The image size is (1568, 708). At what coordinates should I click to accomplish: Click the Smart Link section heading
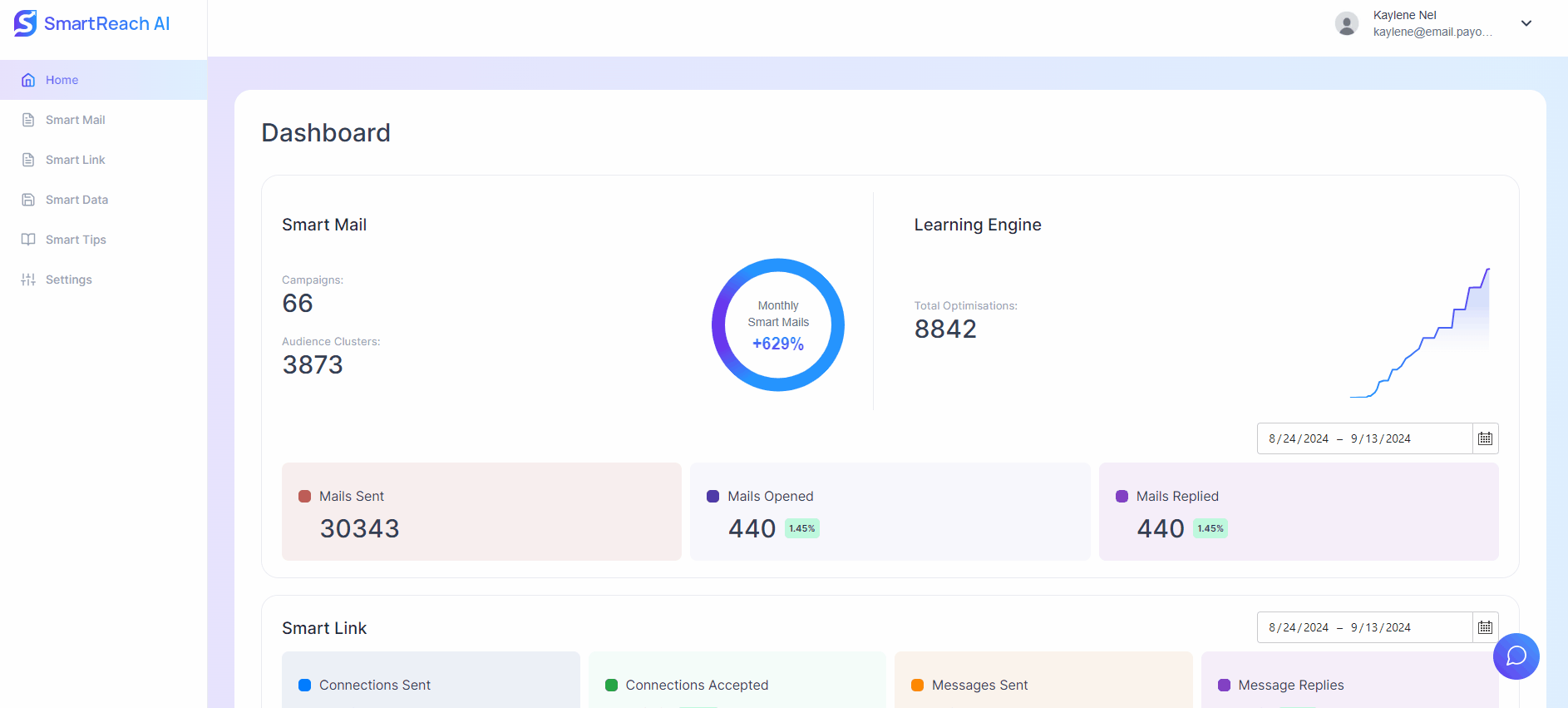click(x=324, y=628)
